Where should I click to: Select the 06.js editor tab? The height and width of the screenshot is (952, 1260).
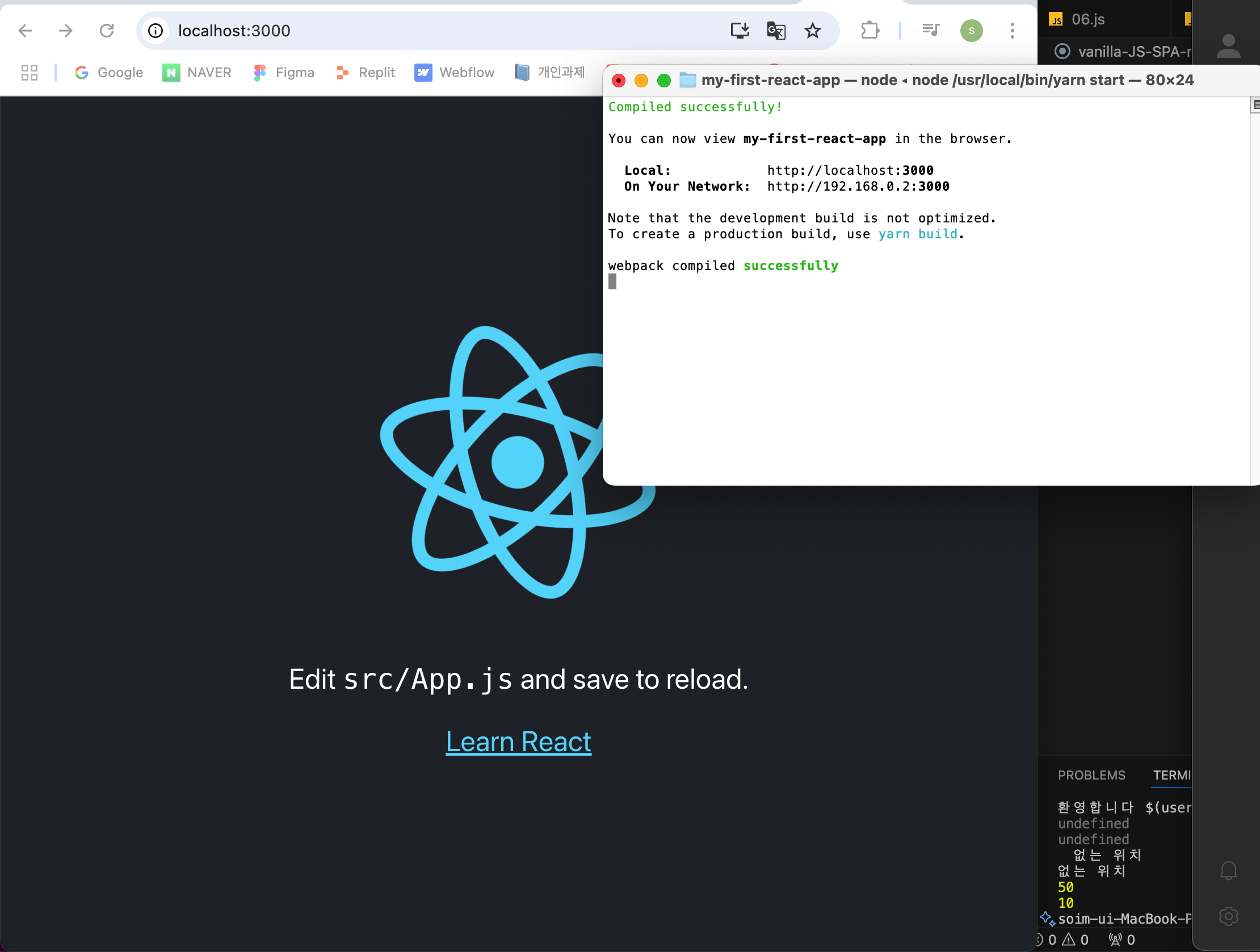pos(1087,19)
